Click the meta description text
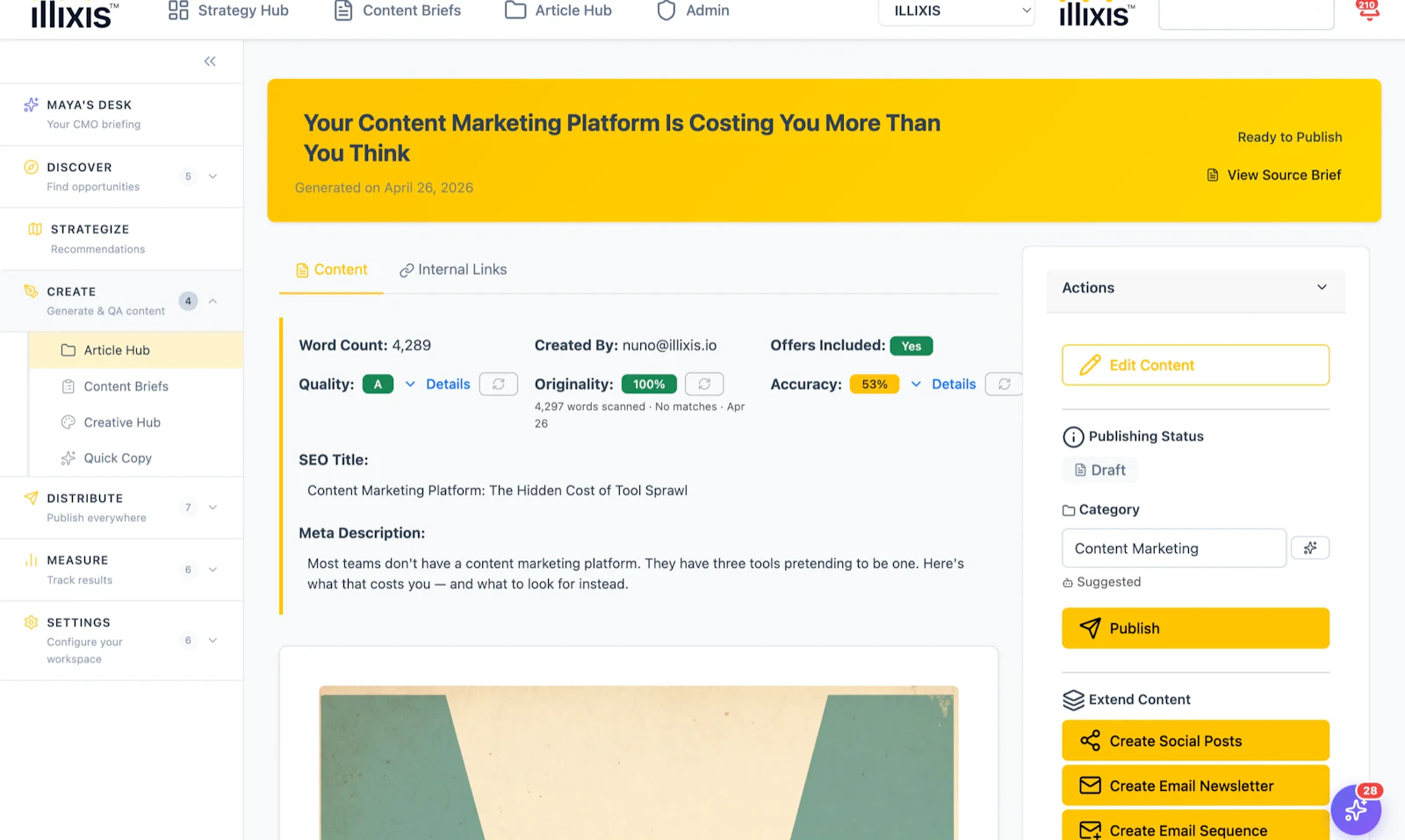 click(x=636, y=574)
